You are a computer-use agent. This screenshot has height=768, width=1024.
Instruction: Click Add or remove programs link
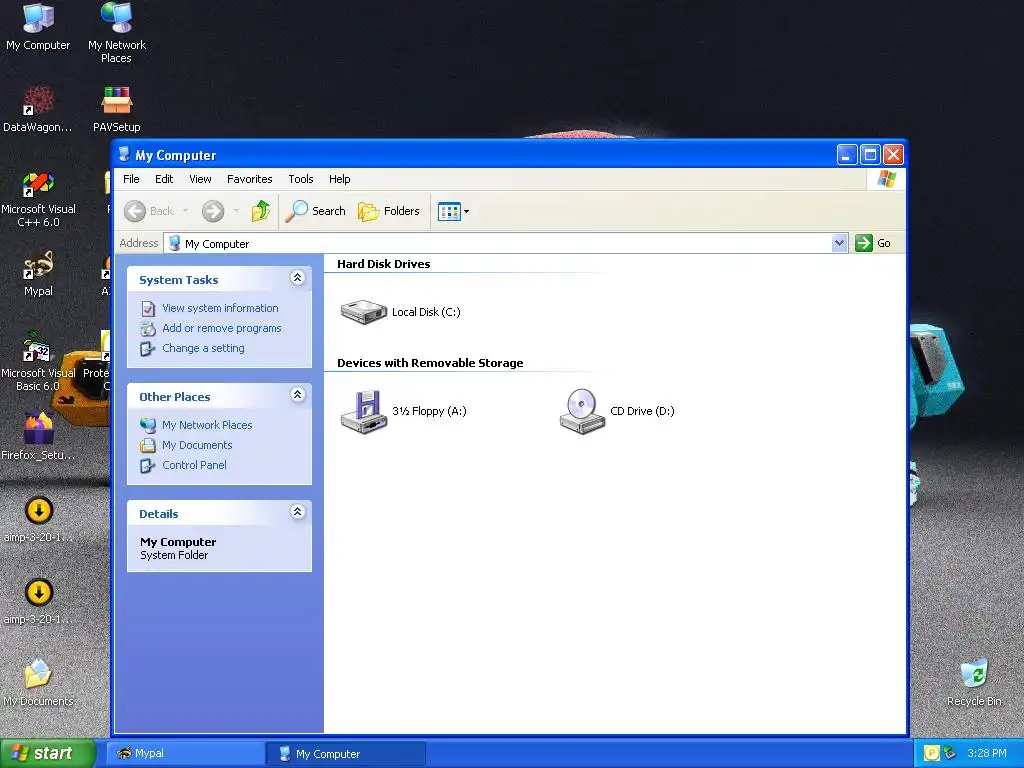point(222,328)
